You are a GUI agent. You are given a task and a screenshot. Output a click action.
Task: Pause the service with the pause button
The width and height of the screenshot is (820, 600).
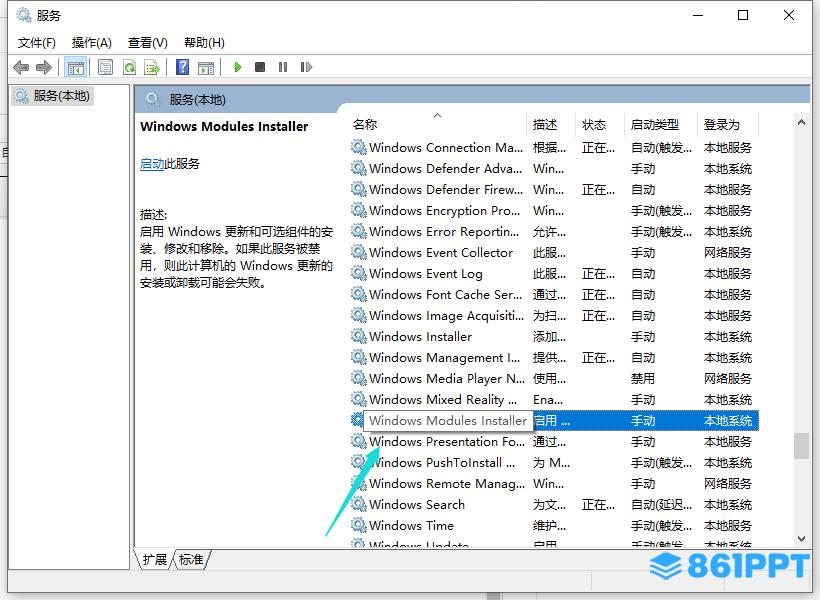point(283,67)
